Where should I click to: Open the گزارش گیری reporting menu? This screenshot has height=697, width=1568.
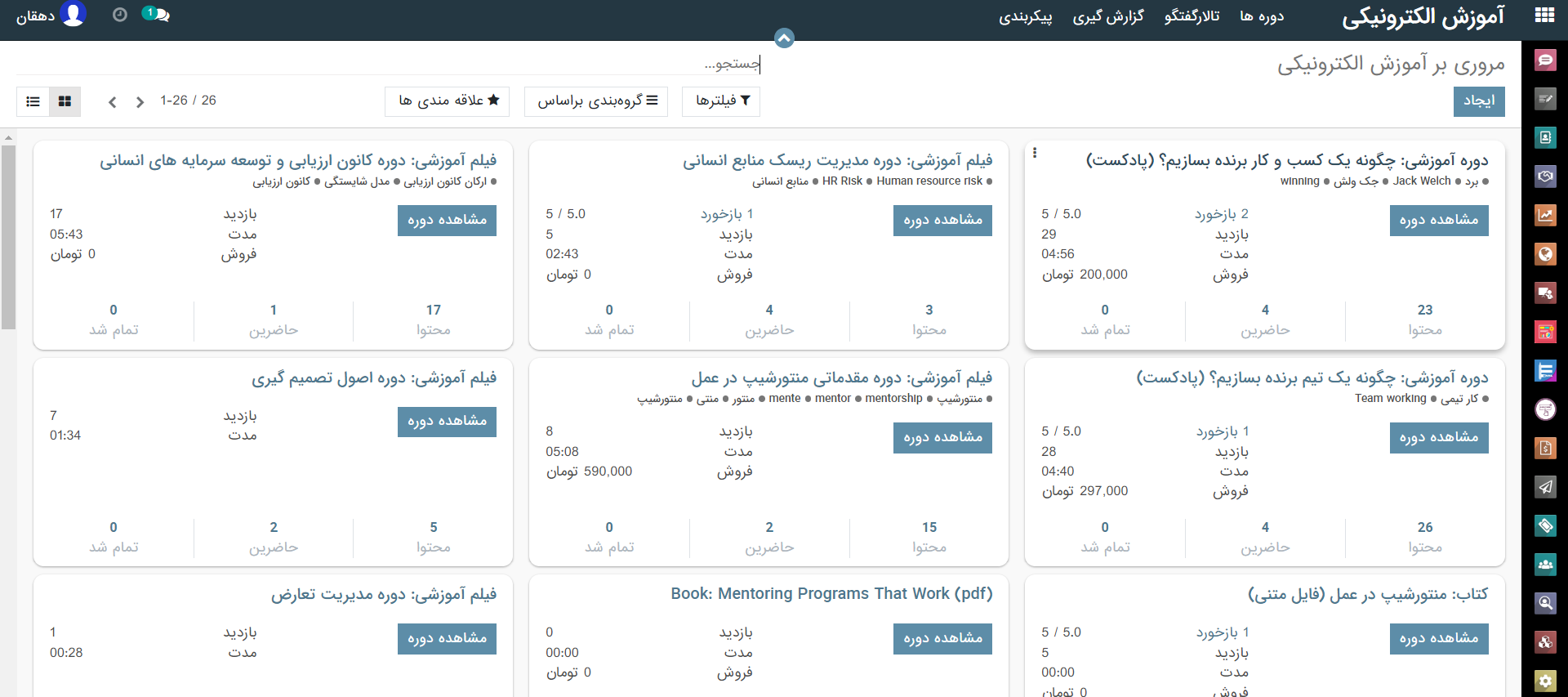point(1108,16)
